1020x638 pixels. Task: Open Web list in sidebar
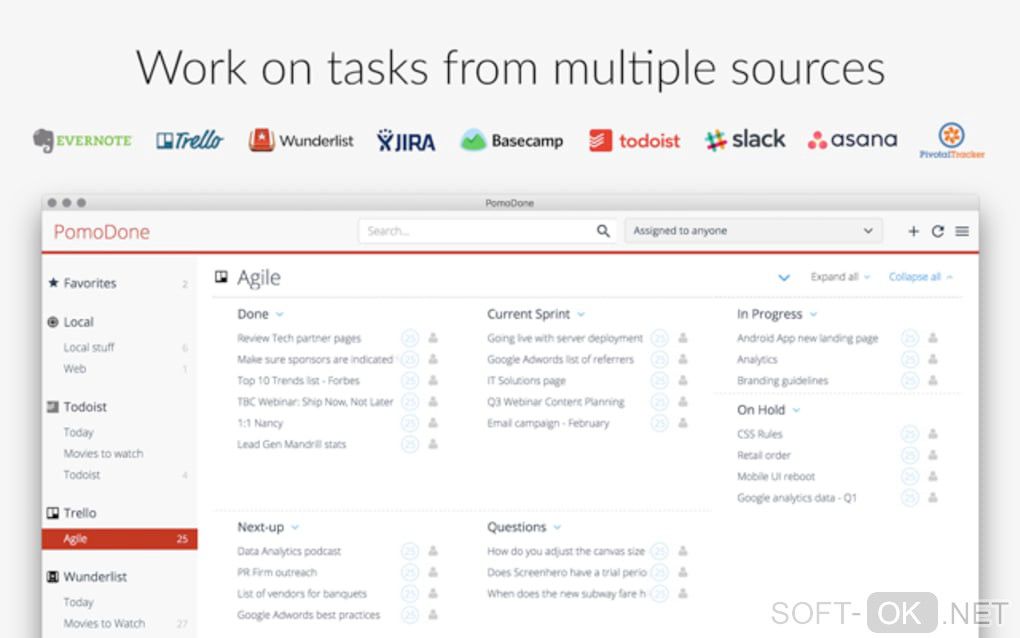click(x=74, y=369)
